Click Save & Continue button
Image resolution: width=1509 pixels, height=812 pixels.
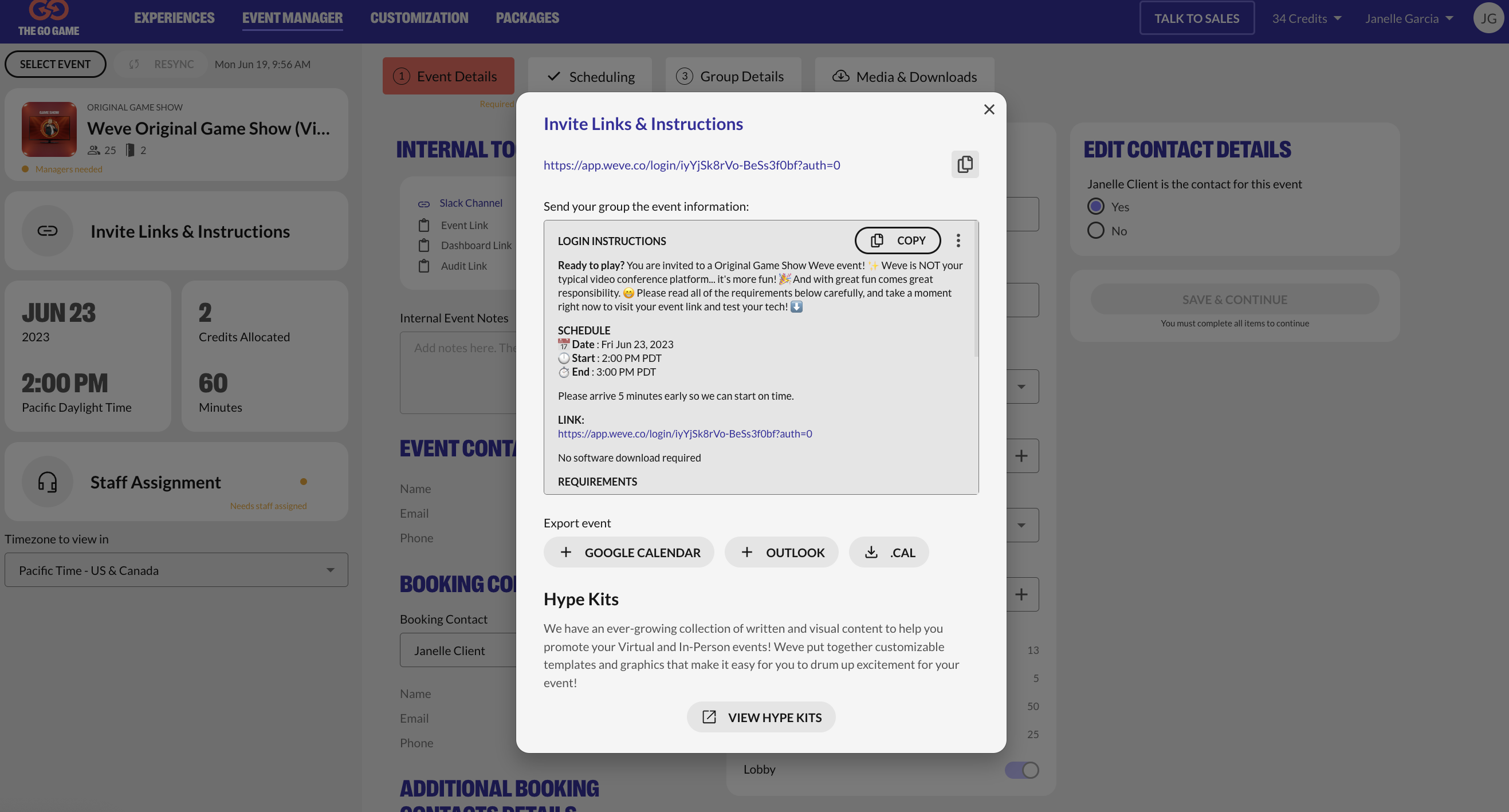coord(1234,299)
